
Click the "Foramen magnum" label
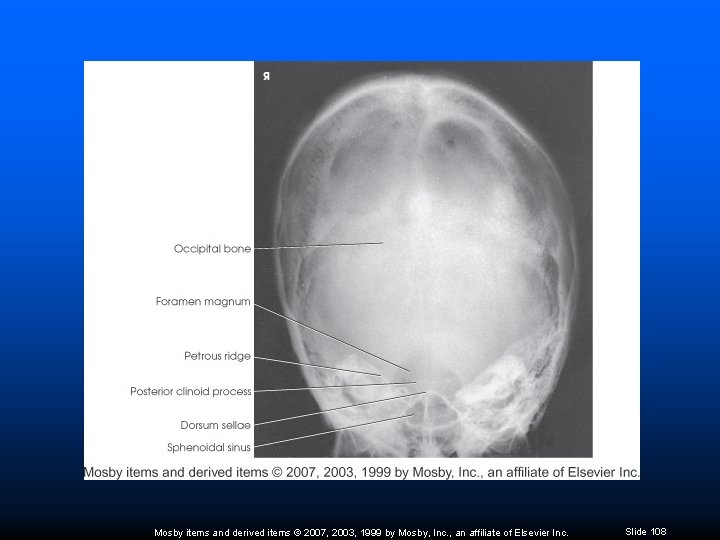[x=203, y=302]
